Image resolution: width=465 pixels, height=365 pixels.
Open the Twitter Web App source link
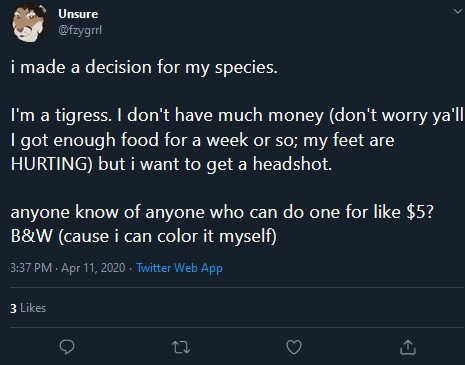[x=179, y=268]
